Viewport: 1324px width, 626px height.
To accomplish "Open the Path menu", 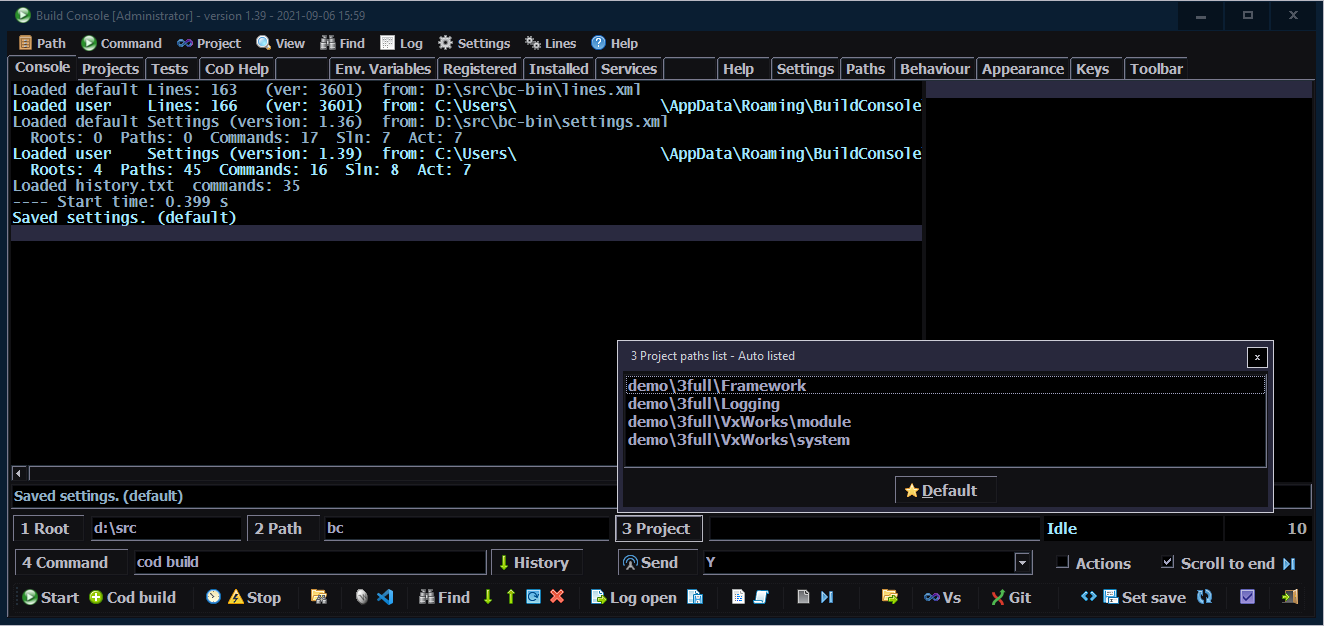I will [42, 43].
